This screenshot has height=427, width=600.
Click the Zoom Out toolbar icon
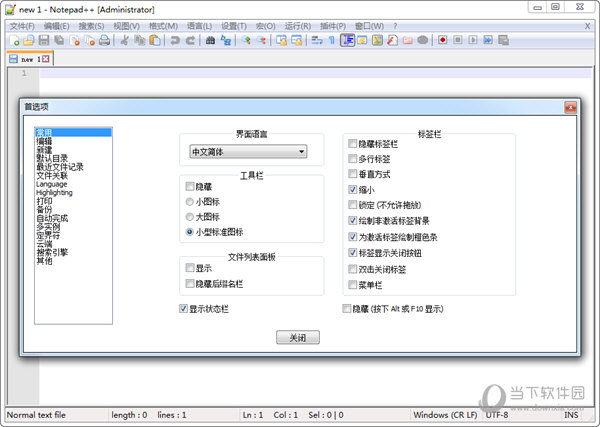pos(261,40)
